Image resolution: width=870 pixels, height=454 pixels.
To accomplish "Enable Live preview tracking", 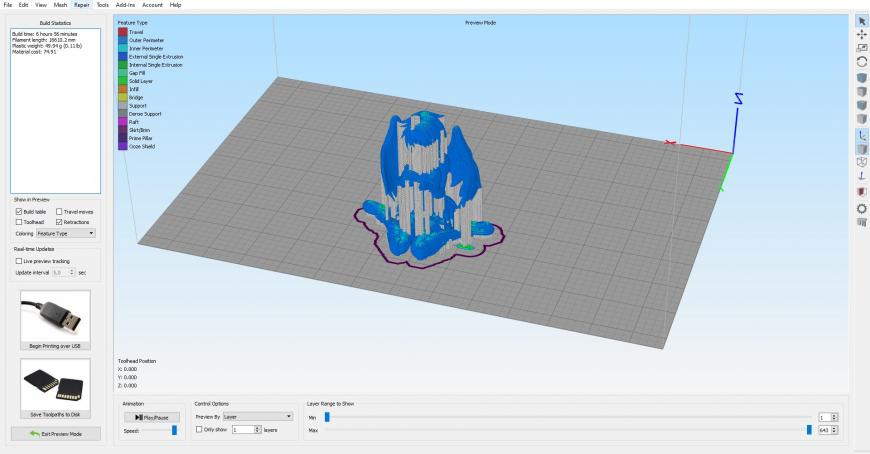I will [19, 261].
